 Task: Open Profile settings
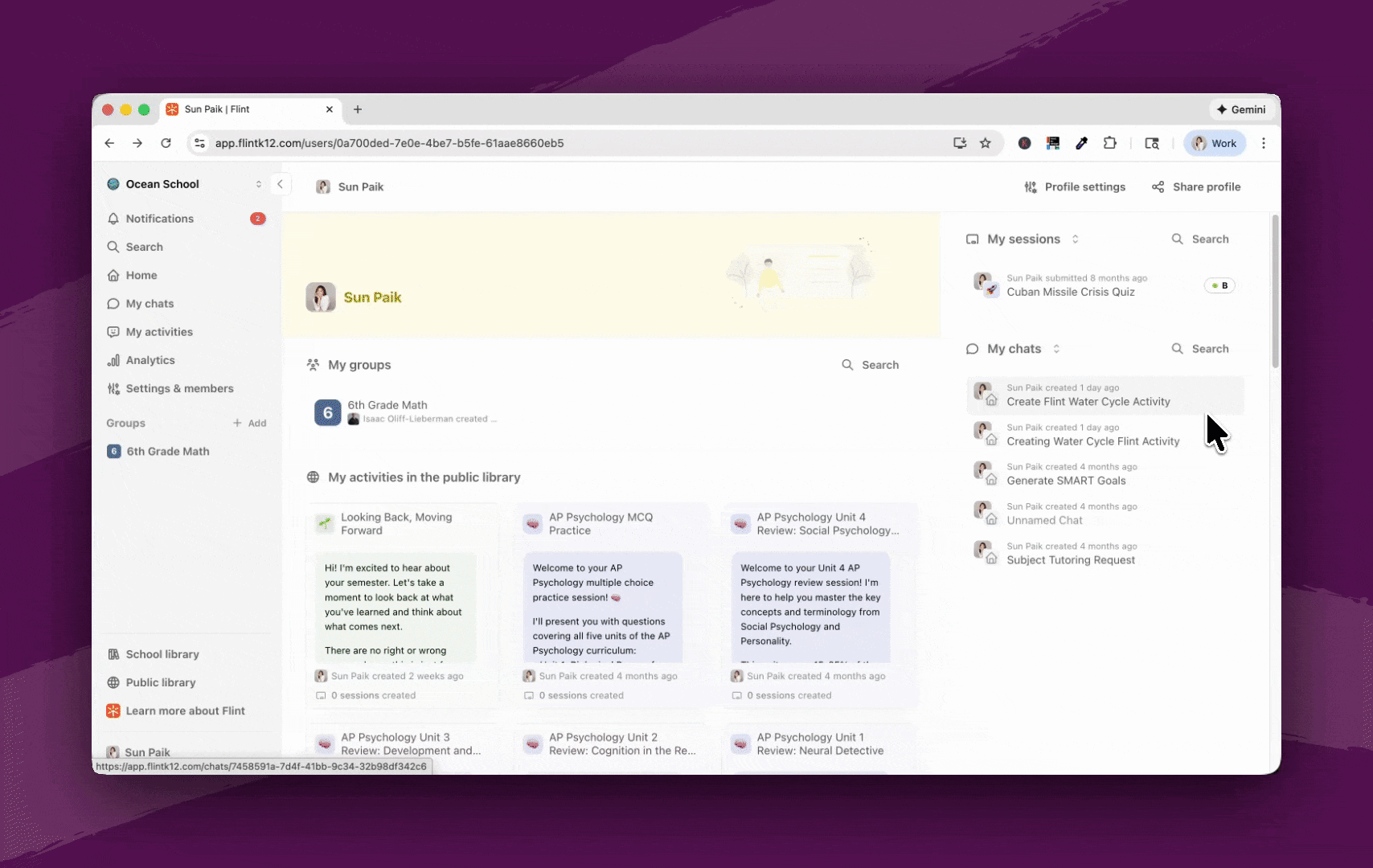[x=1075, y=186]
